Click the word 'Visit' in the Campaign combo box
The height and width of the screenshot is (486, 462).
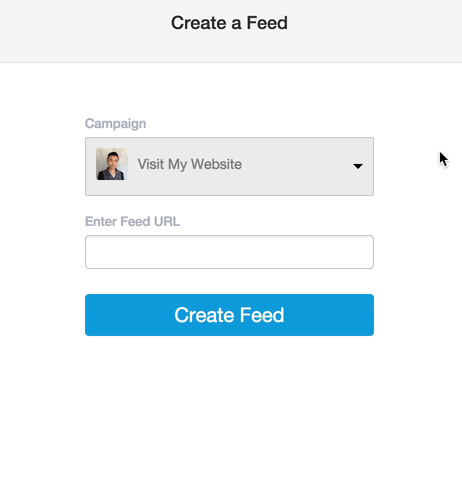(151, 164)
